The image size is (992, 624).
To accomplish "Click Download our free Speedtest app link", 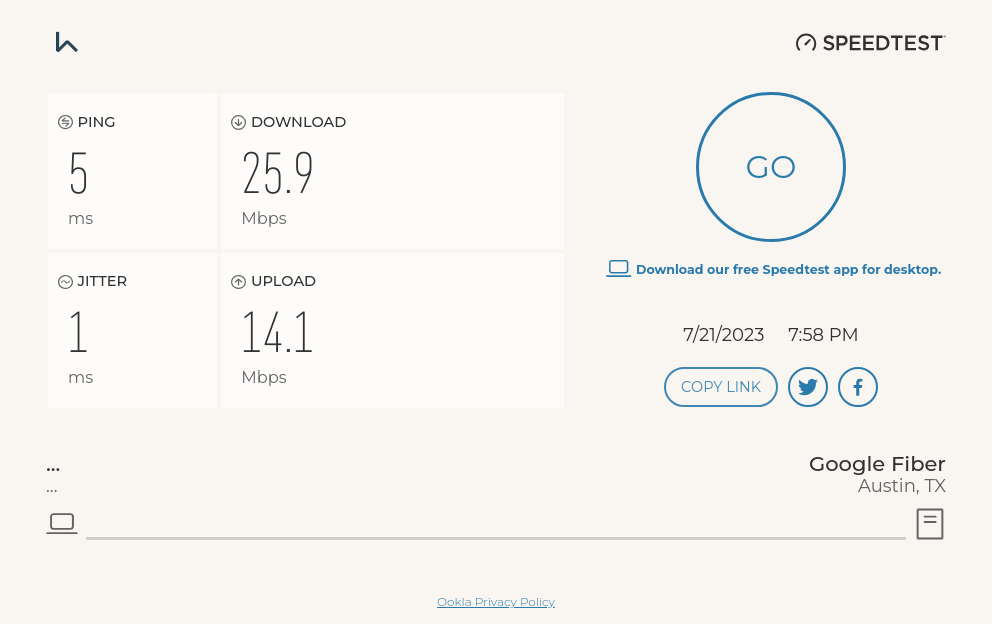I will [788, 269].
